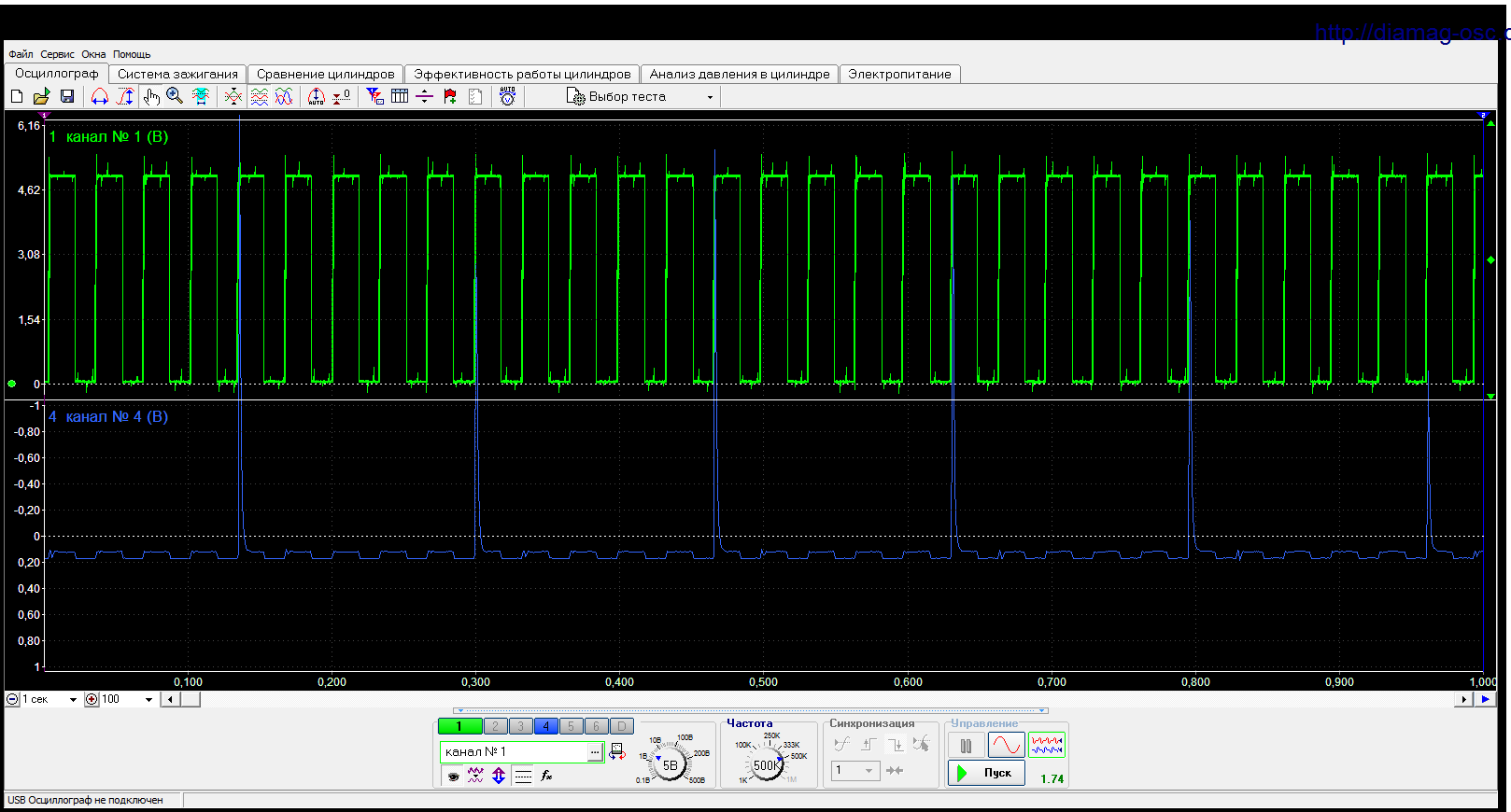Click the fx math function icon
The height and width of the screenshot is (812, 1511).
click(546, 776)
